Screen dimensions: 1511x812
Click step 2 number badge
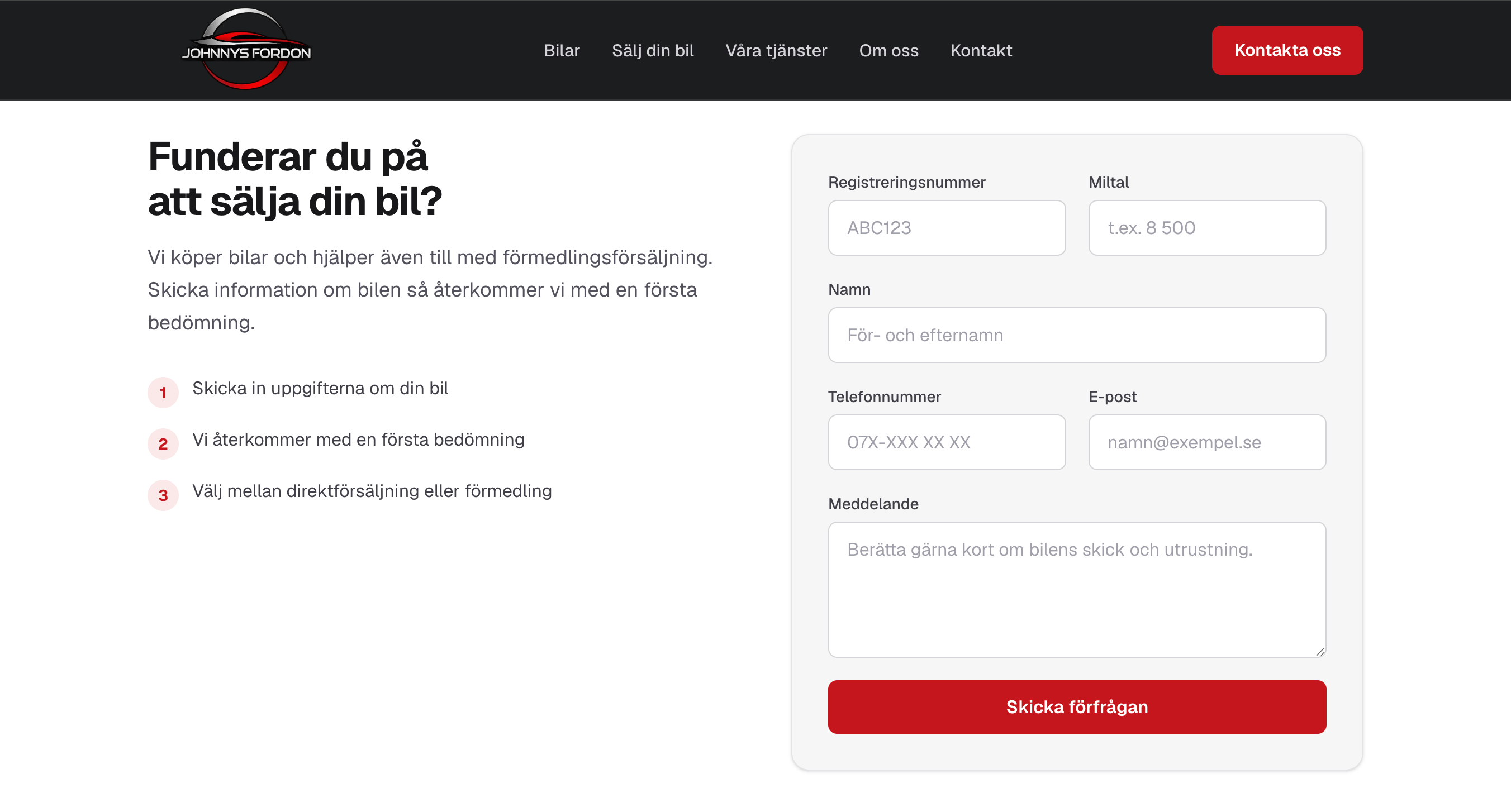[163, 444]
